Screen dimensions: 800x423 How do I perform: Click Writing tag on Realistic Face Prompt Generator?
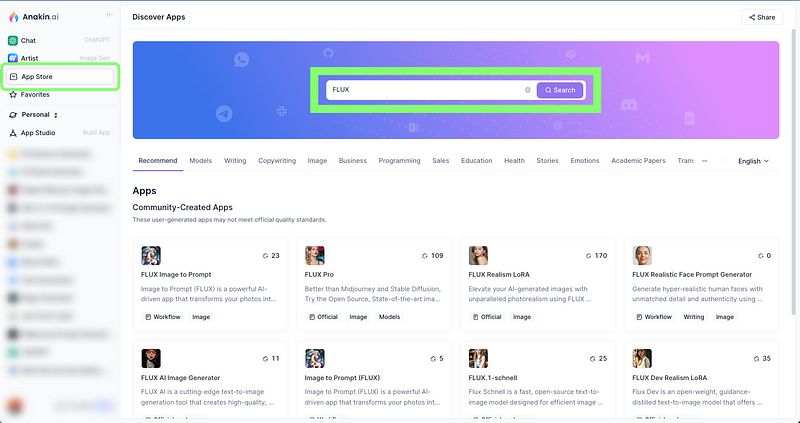694,317
